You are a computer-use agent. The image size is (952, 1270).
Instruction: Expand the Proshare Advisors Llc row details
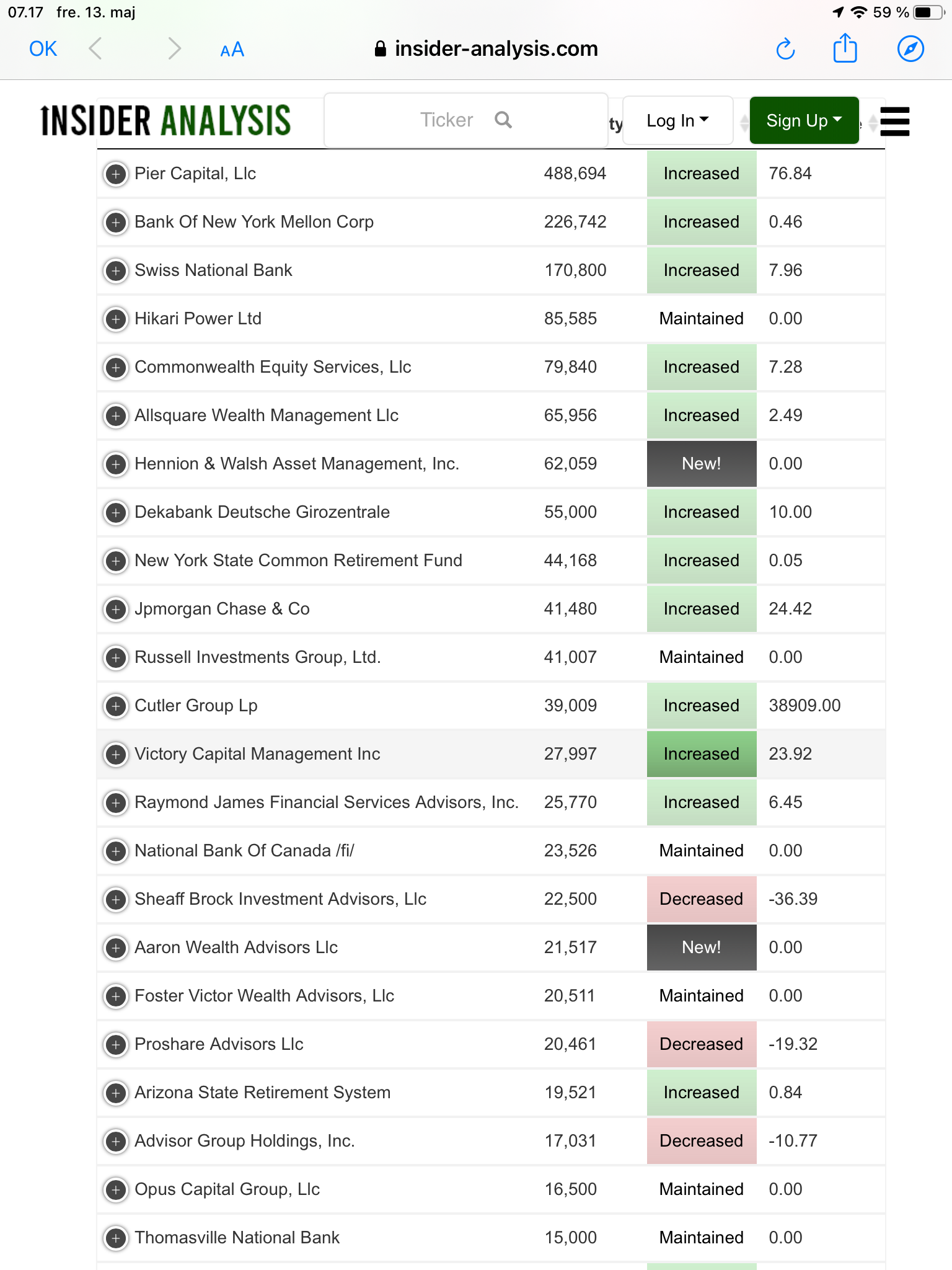[116, 1045]
